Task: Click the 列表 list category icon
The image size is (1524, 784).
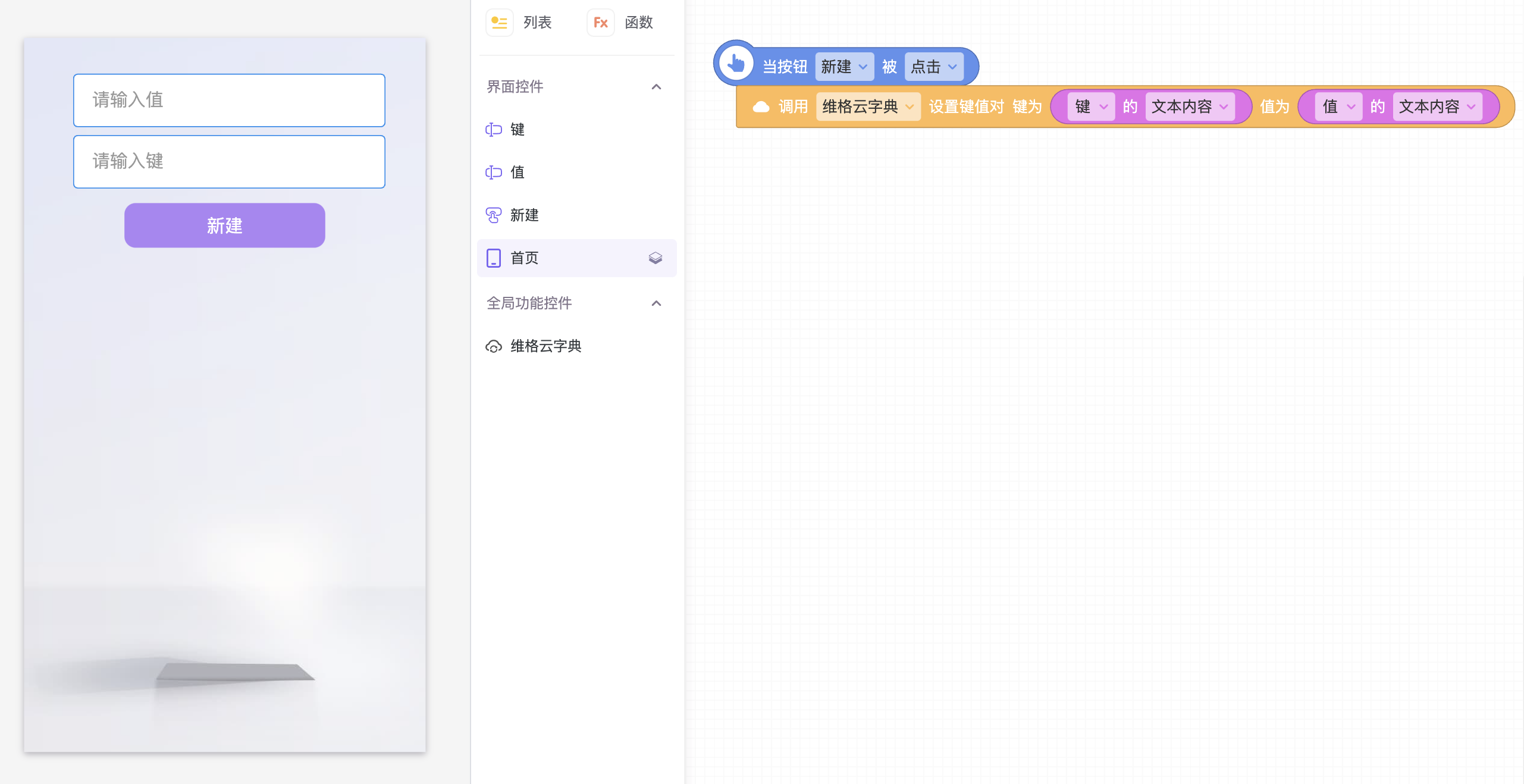Action: point(499,23)
